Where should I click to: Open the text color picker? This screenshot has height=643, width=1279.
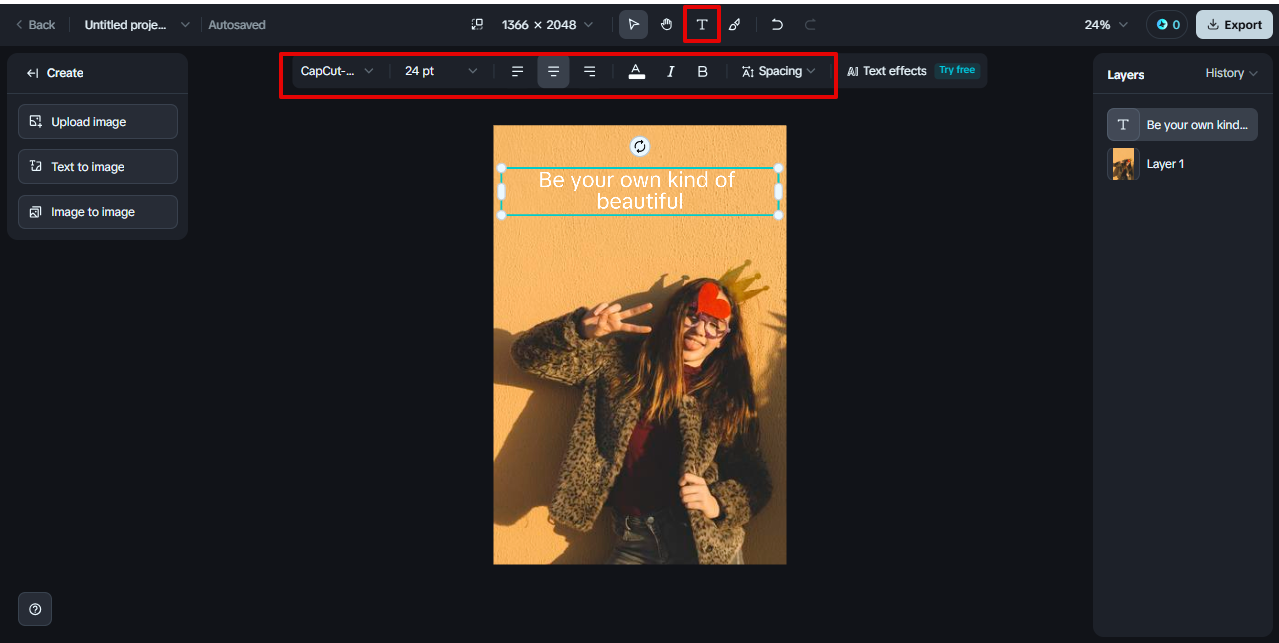click(x=636, y=71)
